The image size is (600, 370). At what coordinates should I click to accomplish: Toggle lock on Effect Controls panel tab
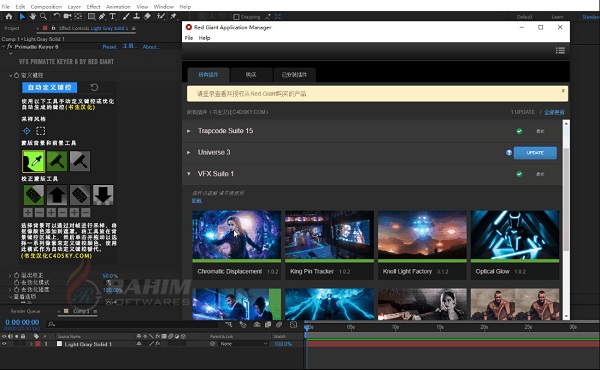pyautogui.click(x=53, y=28)
